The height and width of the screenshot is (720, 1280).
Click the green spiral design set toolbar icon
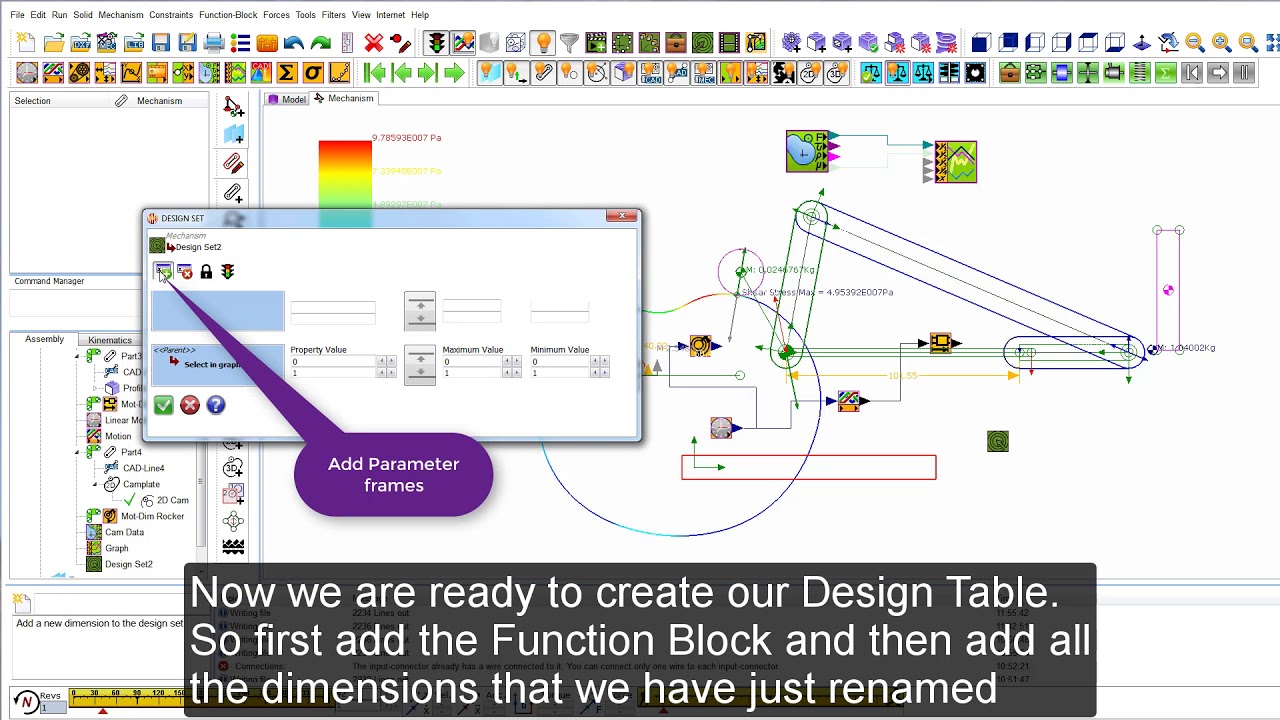click(x=703, y=43)
